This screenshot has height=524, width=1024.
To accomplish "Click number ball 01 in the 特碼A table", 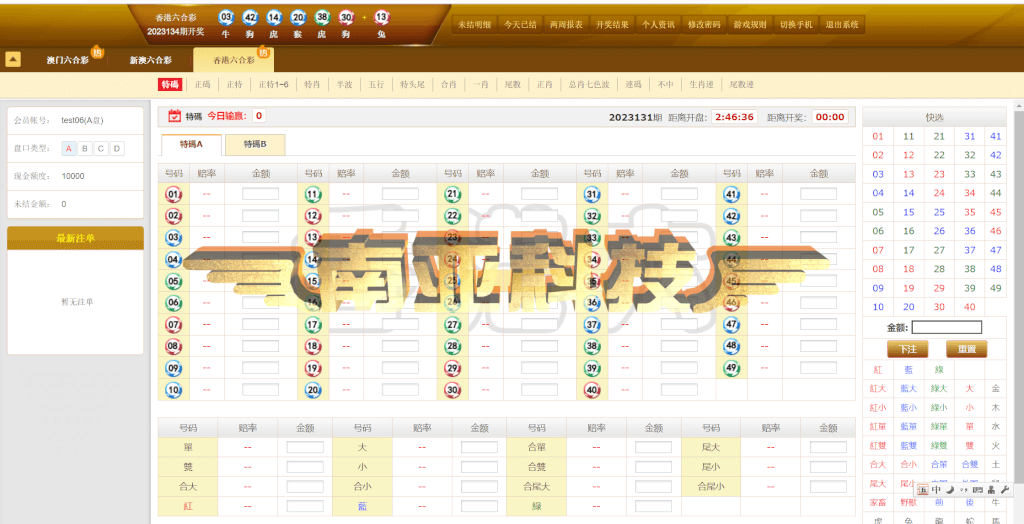I will 173,194.
